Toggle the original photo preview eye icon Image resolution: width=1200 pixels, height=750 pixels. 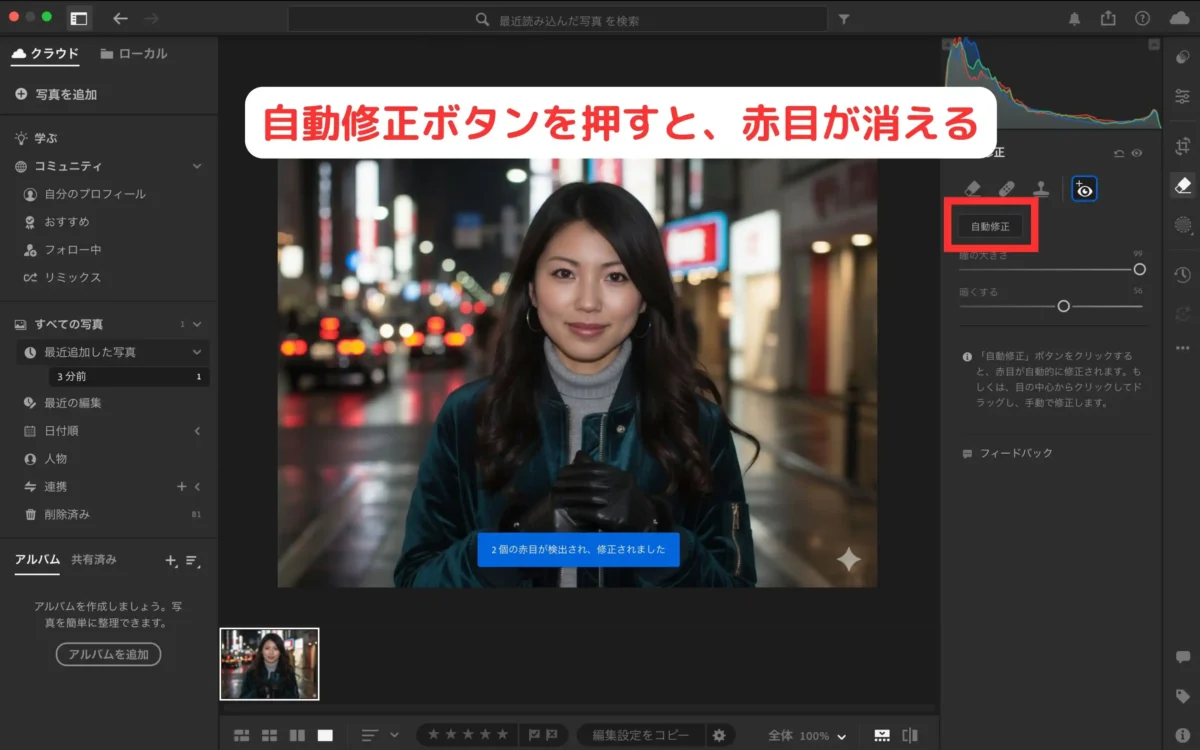tap(1137, 153)
